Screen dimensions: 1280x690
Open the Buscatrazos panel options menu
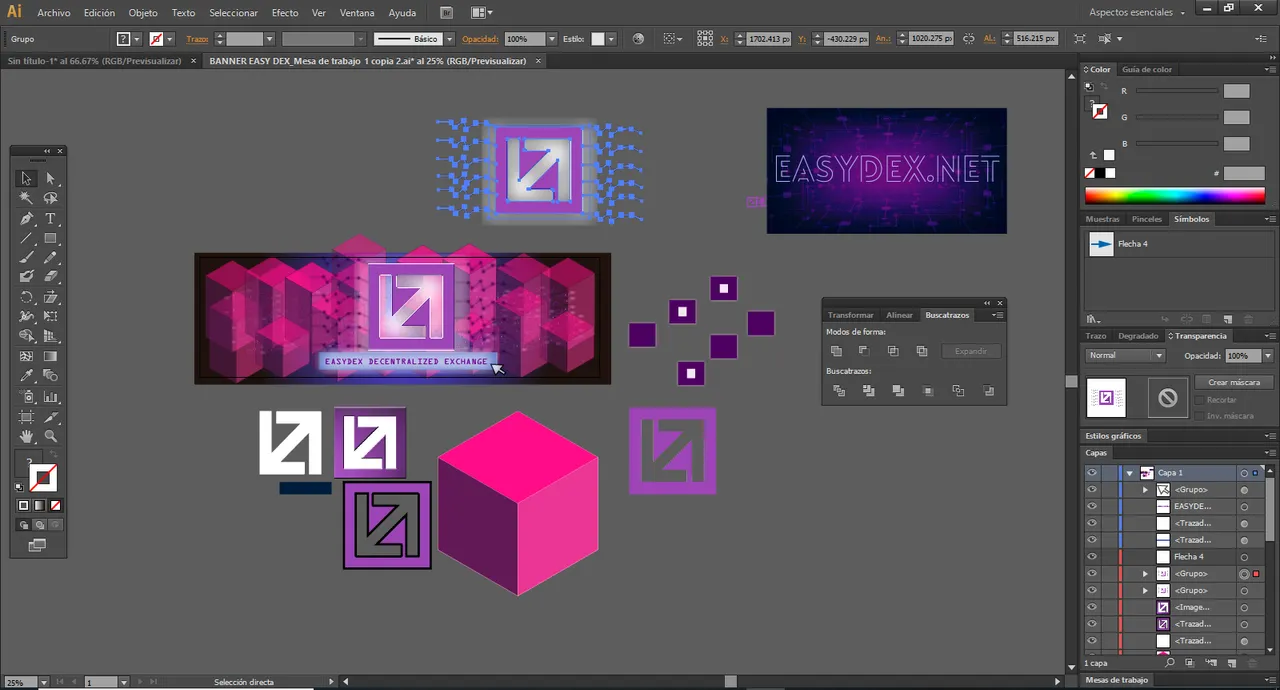click(997, 315)
